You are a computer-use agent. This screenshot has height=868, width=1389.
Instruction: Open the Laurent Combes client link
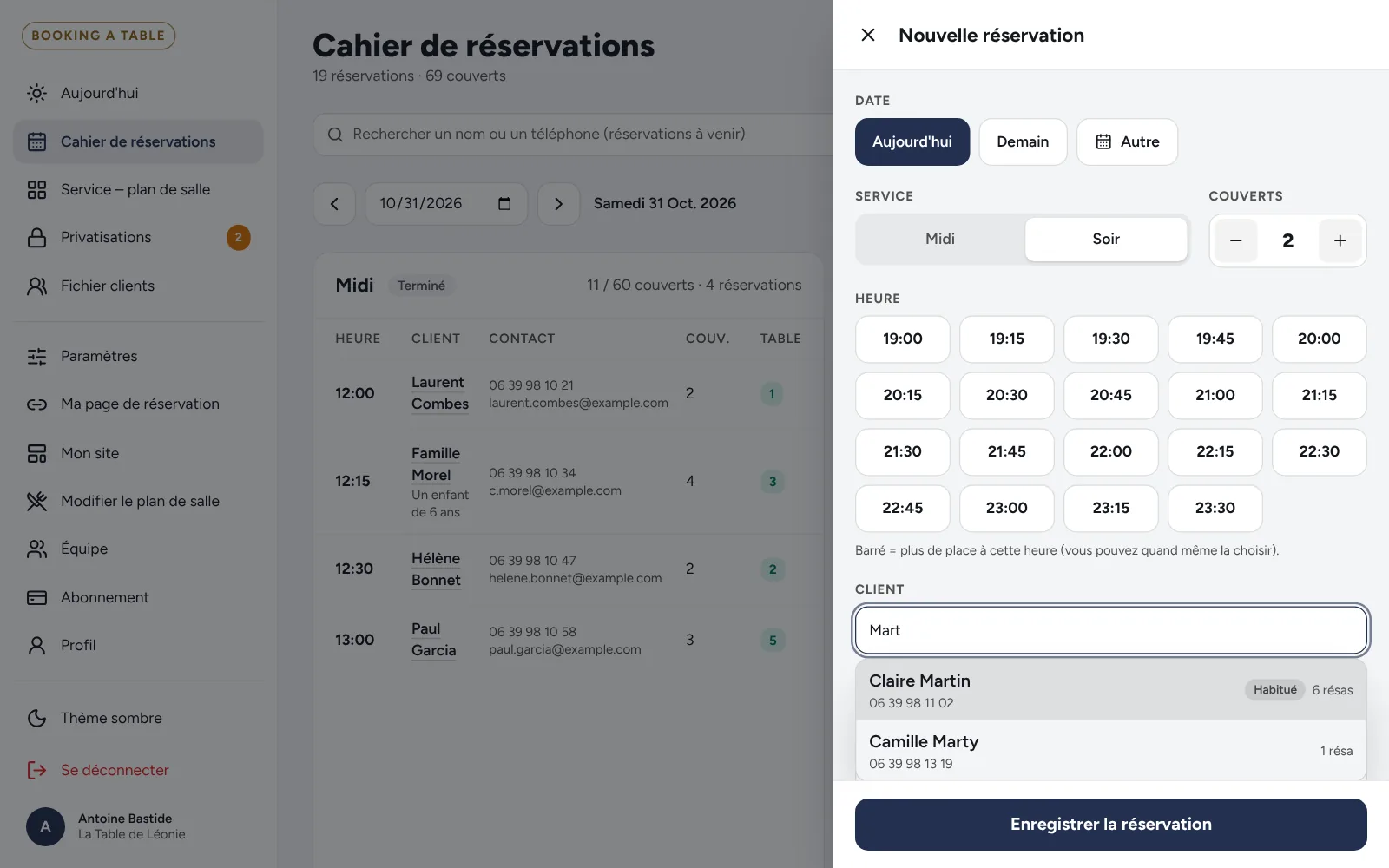coord(440,393)
